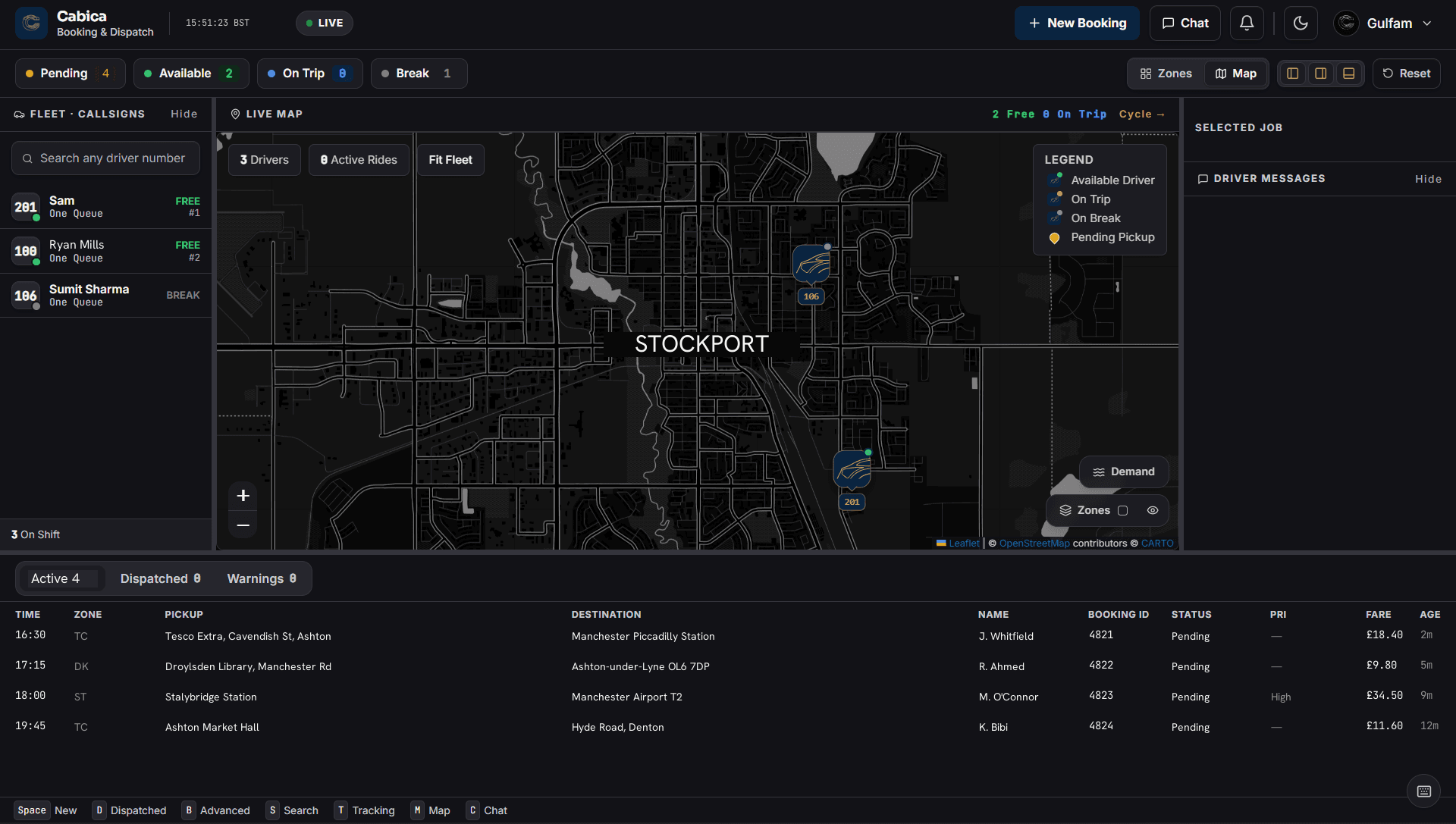Click the Cycle arrow link
Image resolution: width=1456 pixels, height=824 pixels.
[1141, 114]
